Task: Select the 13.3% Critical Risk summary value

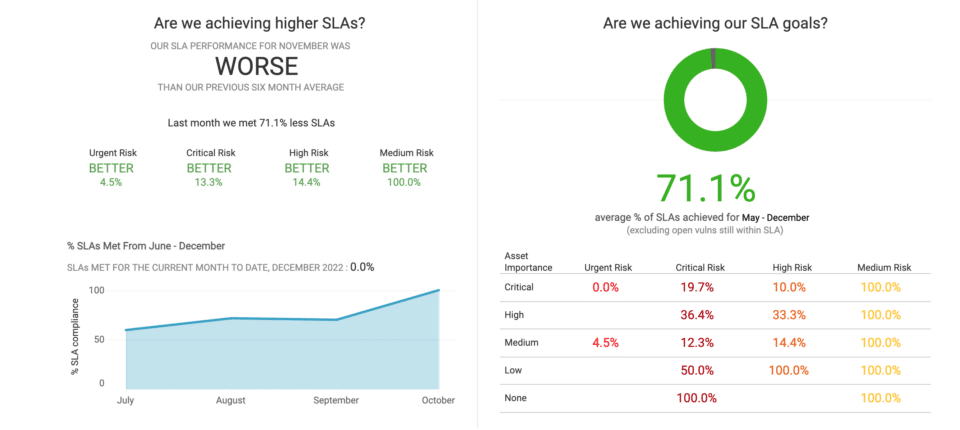Action: (209, 182)
